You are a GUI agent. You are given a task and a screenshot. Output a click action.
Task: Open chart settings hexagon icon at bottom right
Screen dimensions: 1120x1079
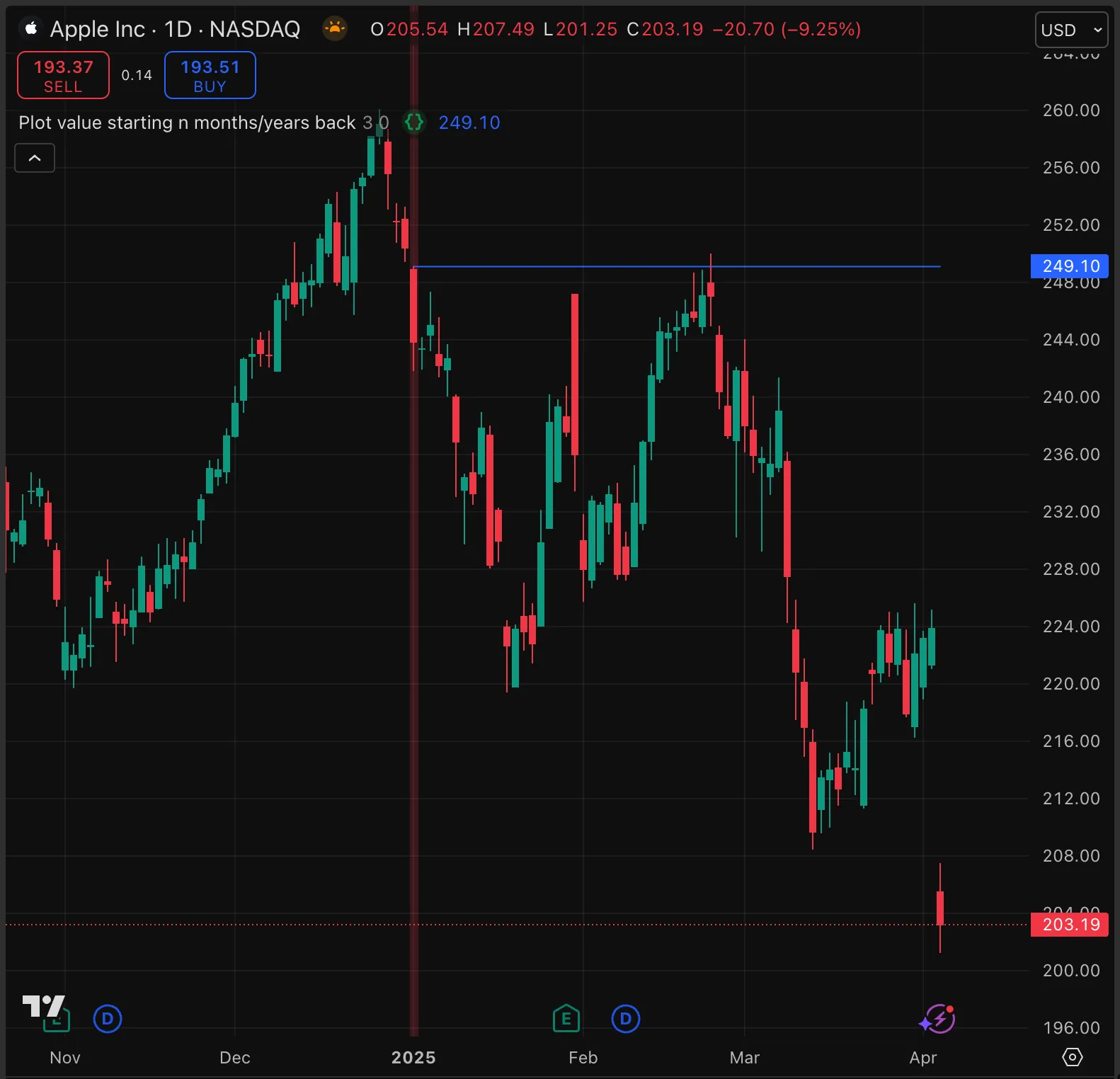[1073, 1057]
